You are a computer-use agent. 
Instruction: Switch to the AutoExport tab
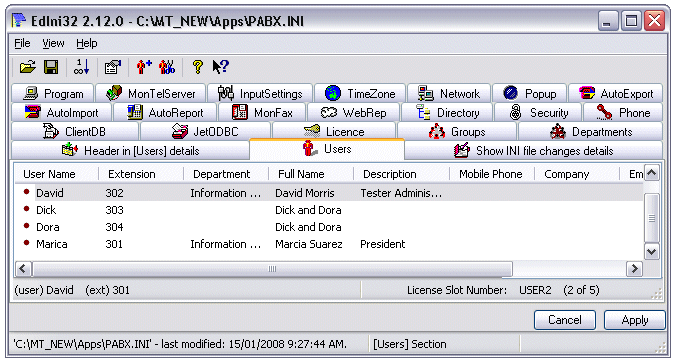(616, 93)
